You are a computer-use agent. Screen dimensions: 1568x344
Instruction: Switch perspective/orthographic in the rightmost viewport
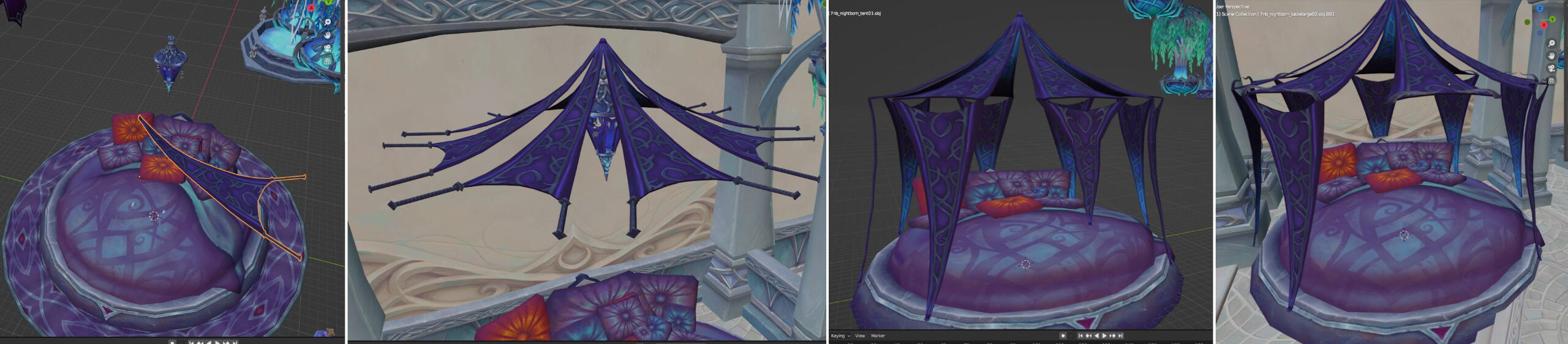pos(1551,80)
